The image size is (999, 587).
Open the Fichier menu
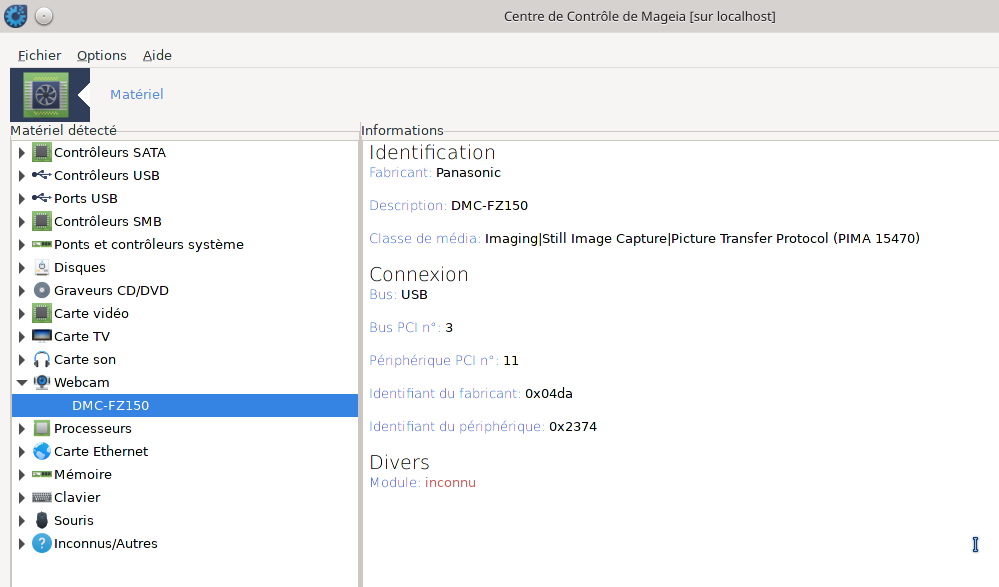pos(40,55)
